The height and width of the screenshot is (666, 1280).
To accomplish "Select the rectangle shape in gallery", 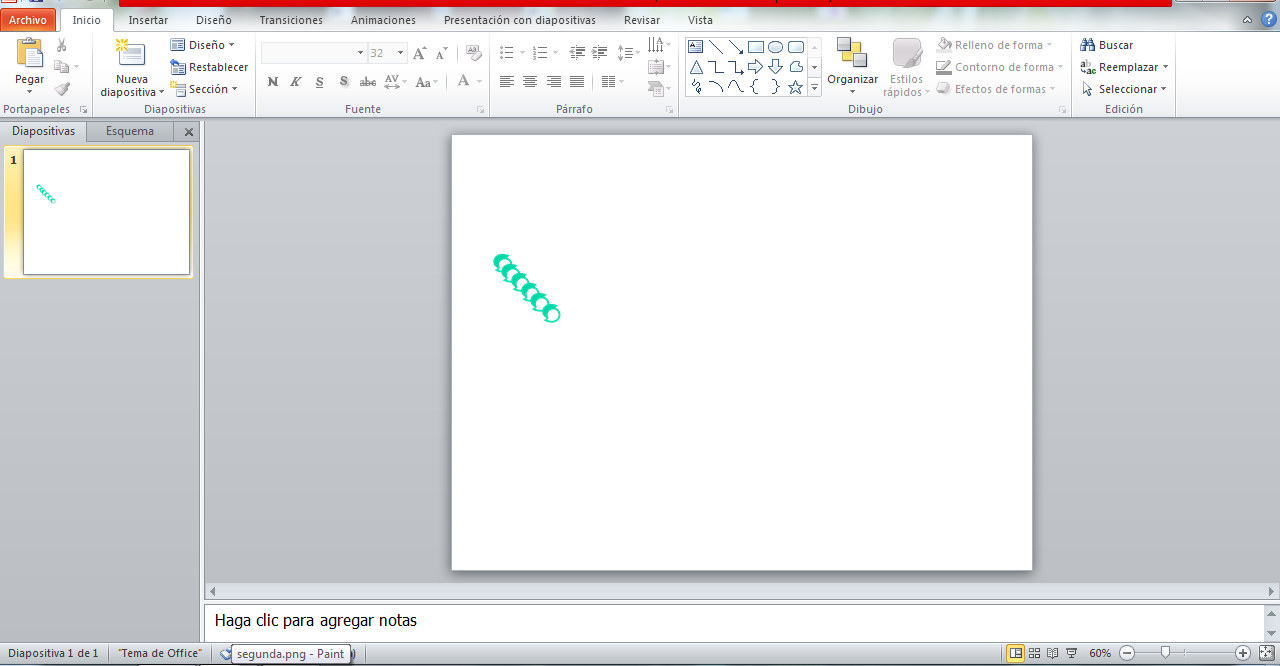I will pyautogui.click(x=756, y=47).
